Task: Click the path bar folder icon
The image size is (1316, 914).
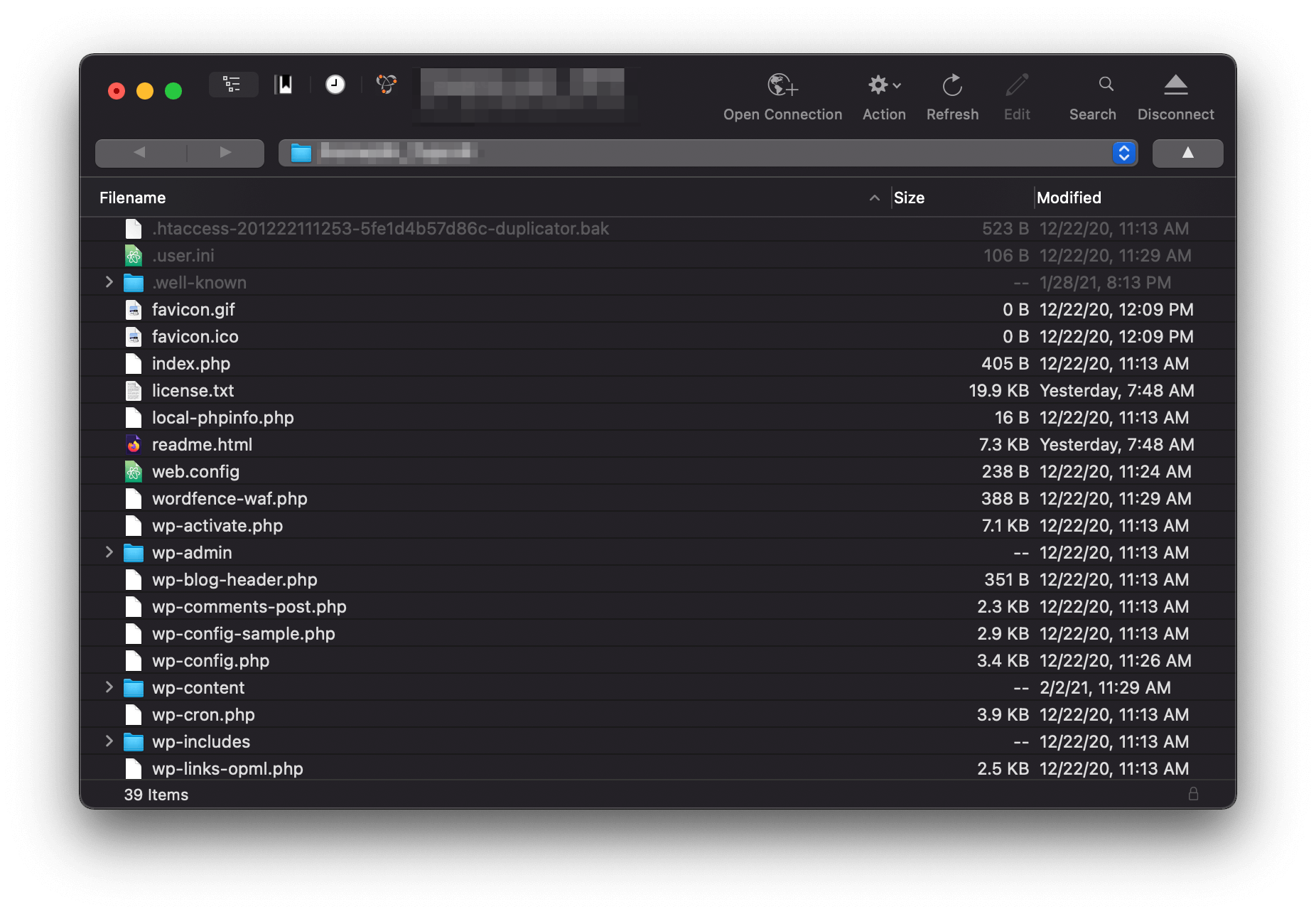Action: tap(301, 153)
